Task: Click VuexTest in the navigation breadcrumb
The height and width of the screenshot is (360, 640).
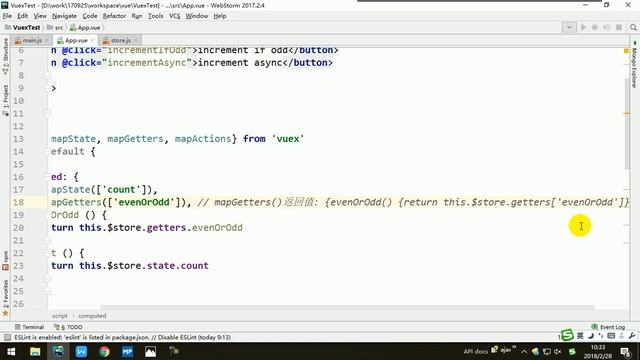Action: 22,27
